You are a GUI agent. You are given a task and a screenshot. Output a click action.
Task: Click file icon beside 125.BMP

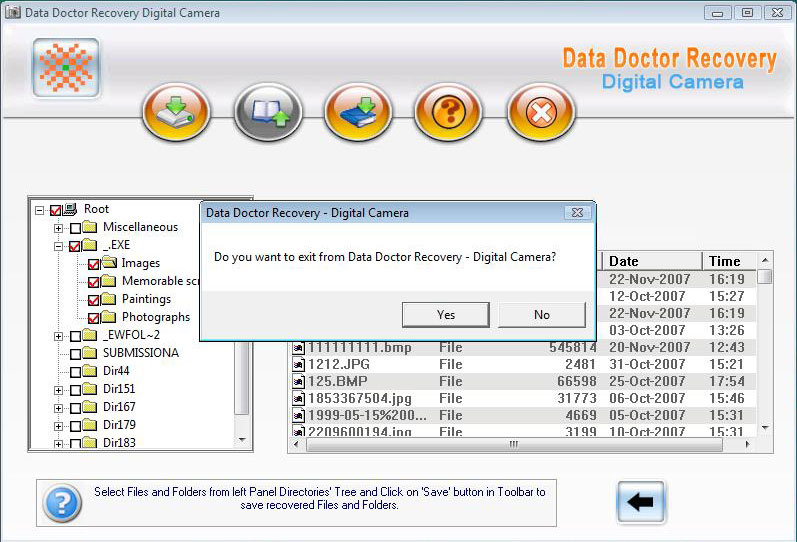(298, 381)
